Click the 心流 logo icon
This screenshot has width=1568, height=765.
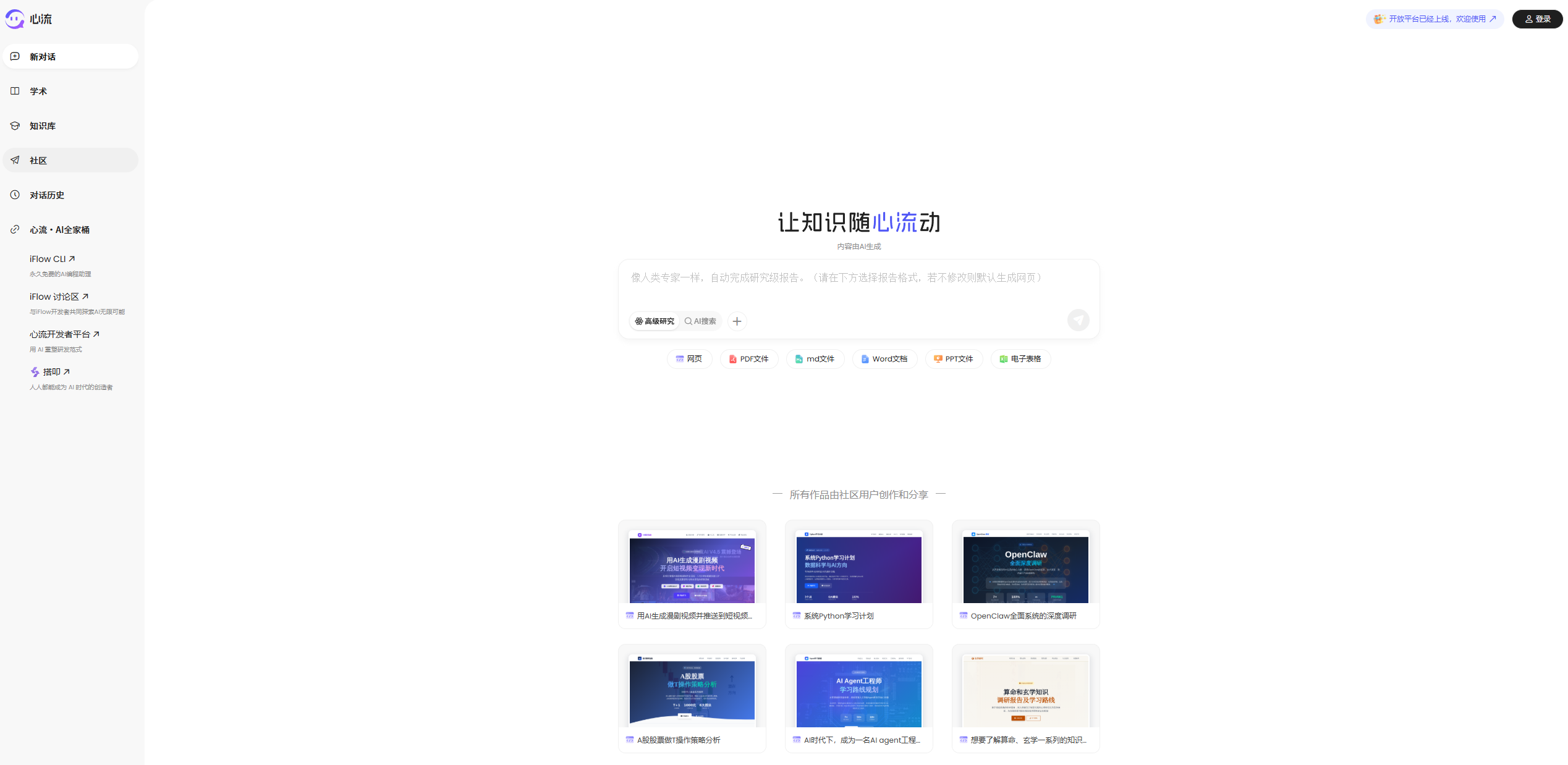[x=15, y=19]
